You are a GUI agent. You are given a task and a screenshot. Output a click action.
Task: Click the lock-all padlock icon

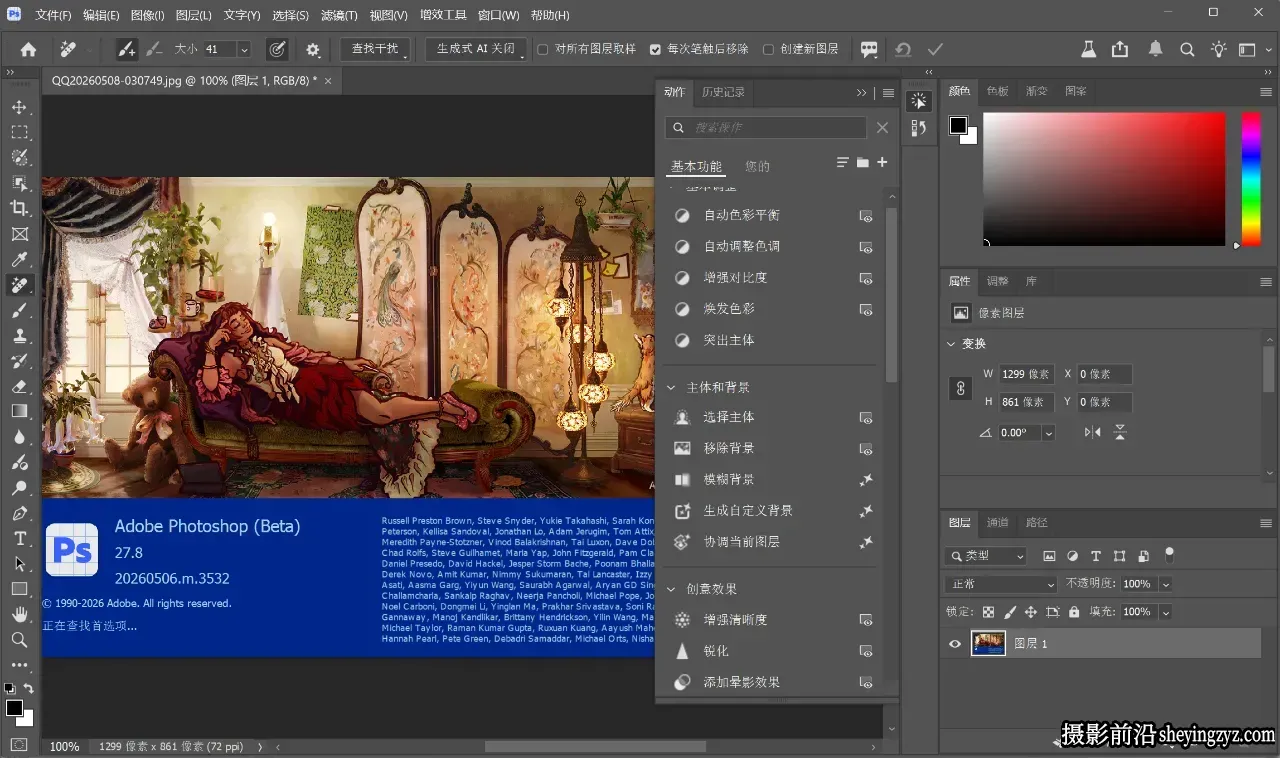tap(1074, 611)
